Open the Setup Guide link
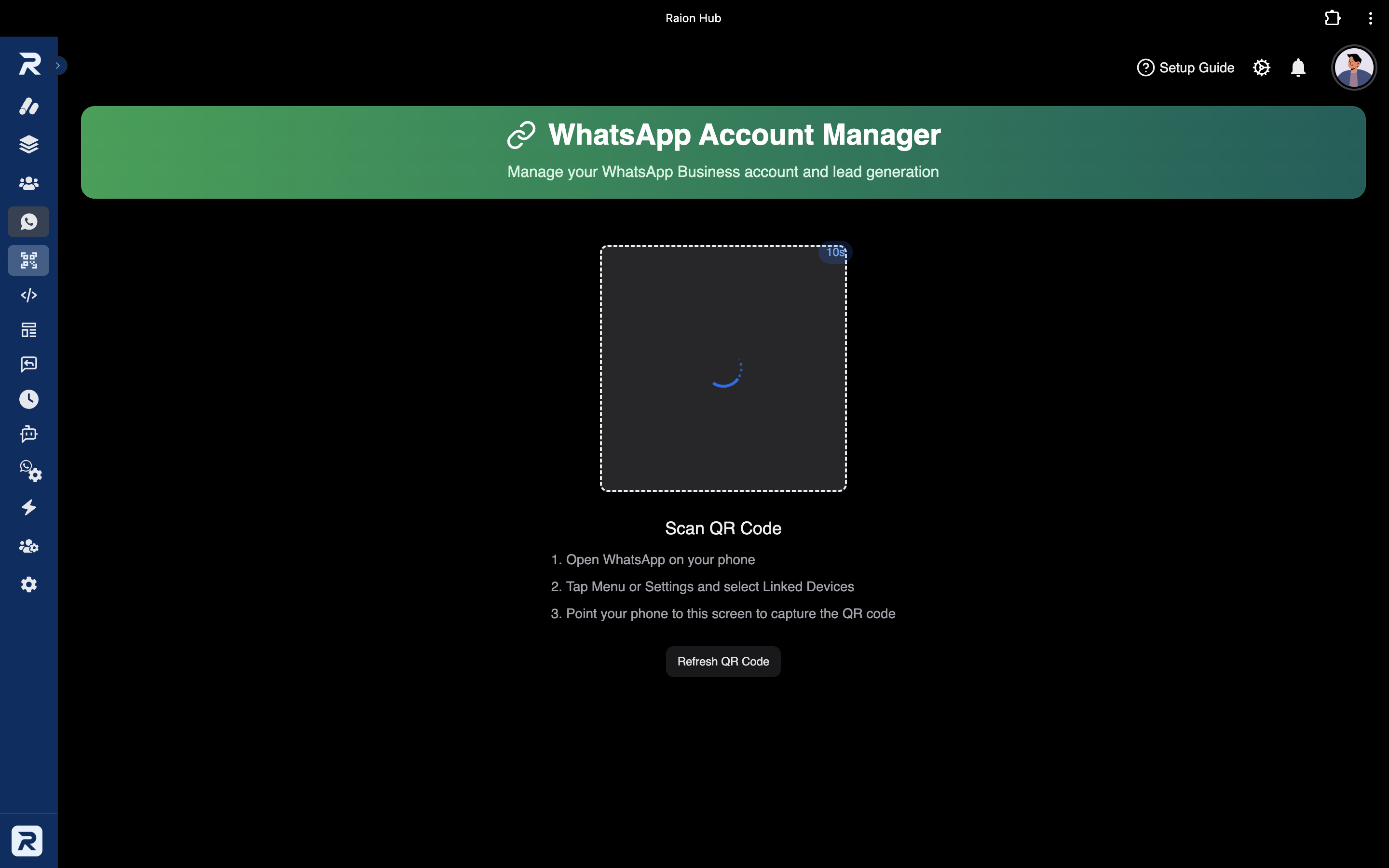Screen dimensions: 1389x868 tap(1185, 68)
